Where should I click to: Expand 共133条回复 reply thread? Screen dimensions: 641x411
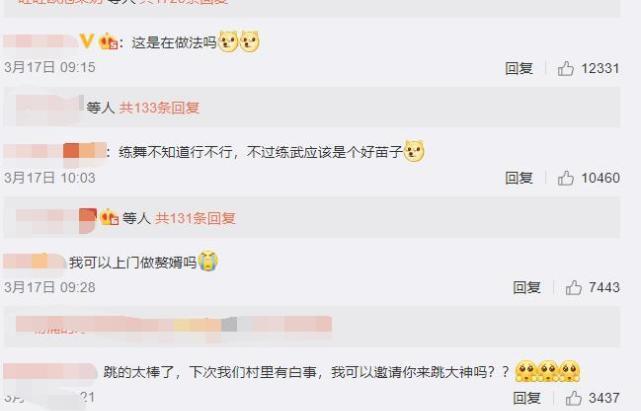tap(159, 108)
